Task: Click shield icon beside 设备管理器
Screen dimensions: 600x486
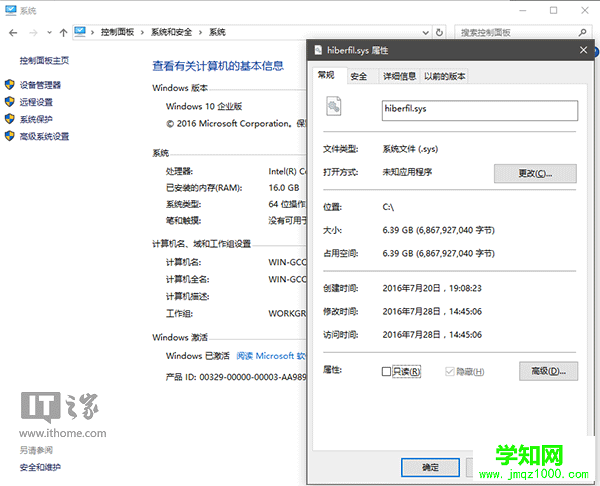Action: coord(10,85)
